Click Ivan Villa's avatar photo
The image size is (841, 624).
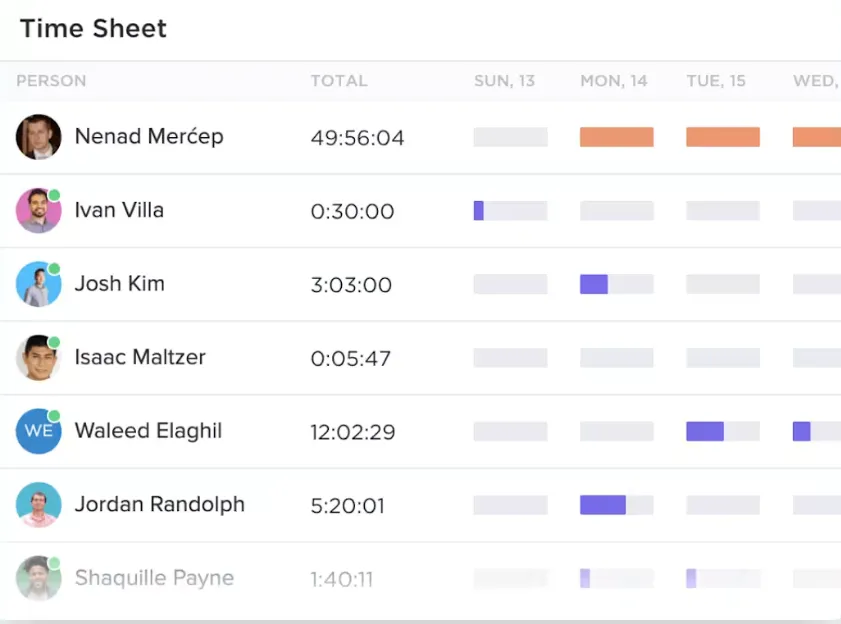[x=39, y=210]
